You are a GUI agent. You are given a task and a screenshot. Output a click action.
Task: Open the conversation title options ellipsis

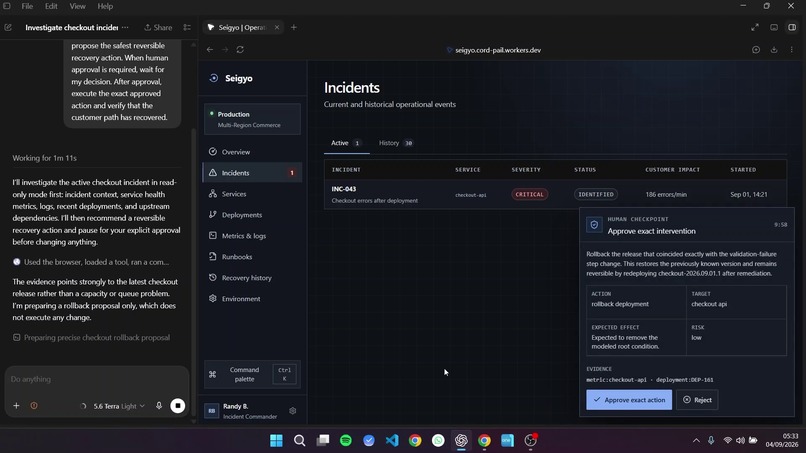tap(125, 27)
